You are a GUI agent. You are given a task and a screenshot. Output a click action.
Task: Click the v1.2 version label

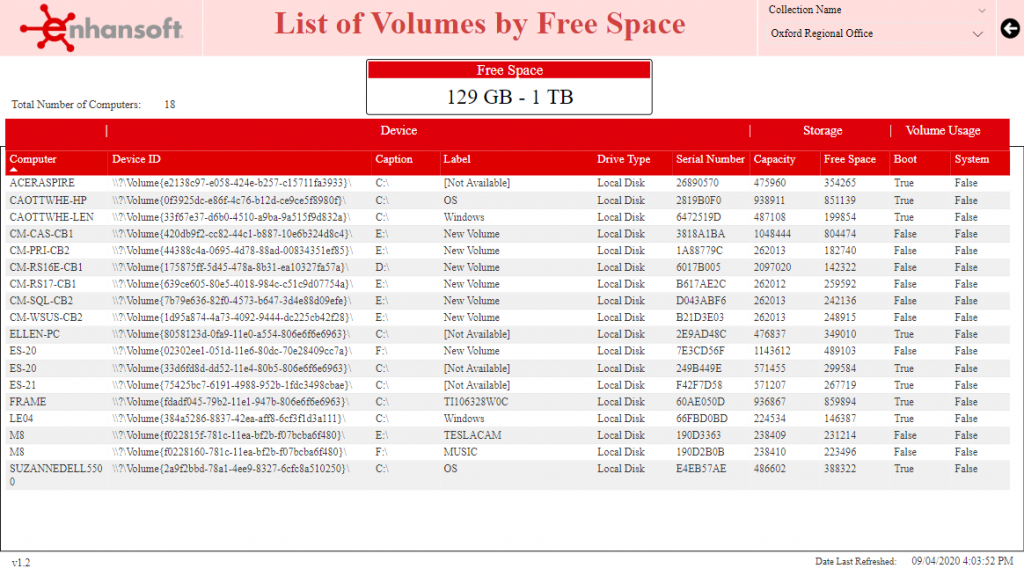click(x=21, y=562)
